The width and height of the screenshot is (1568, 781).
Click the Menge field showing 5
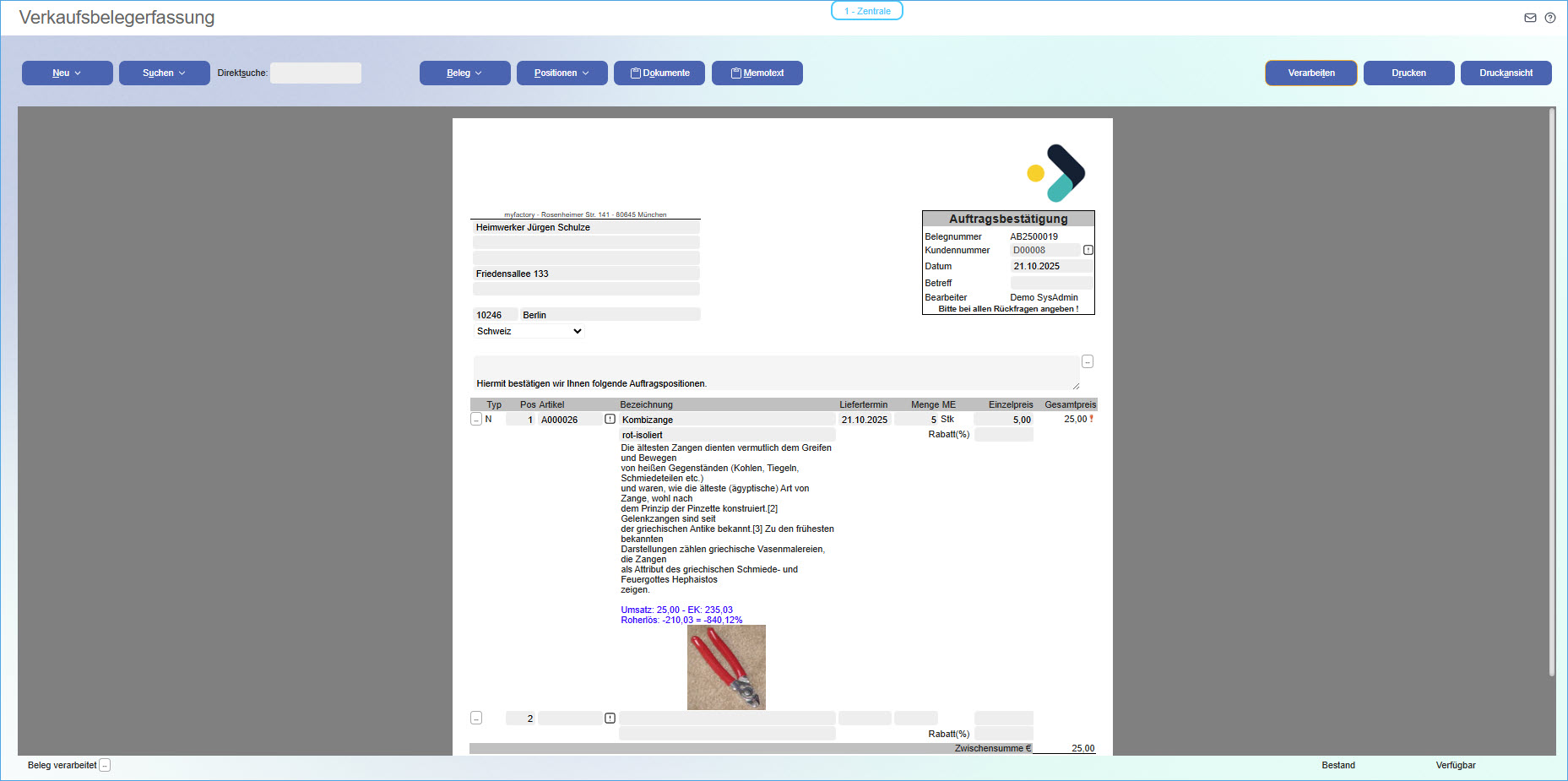[x=916, y=420]
